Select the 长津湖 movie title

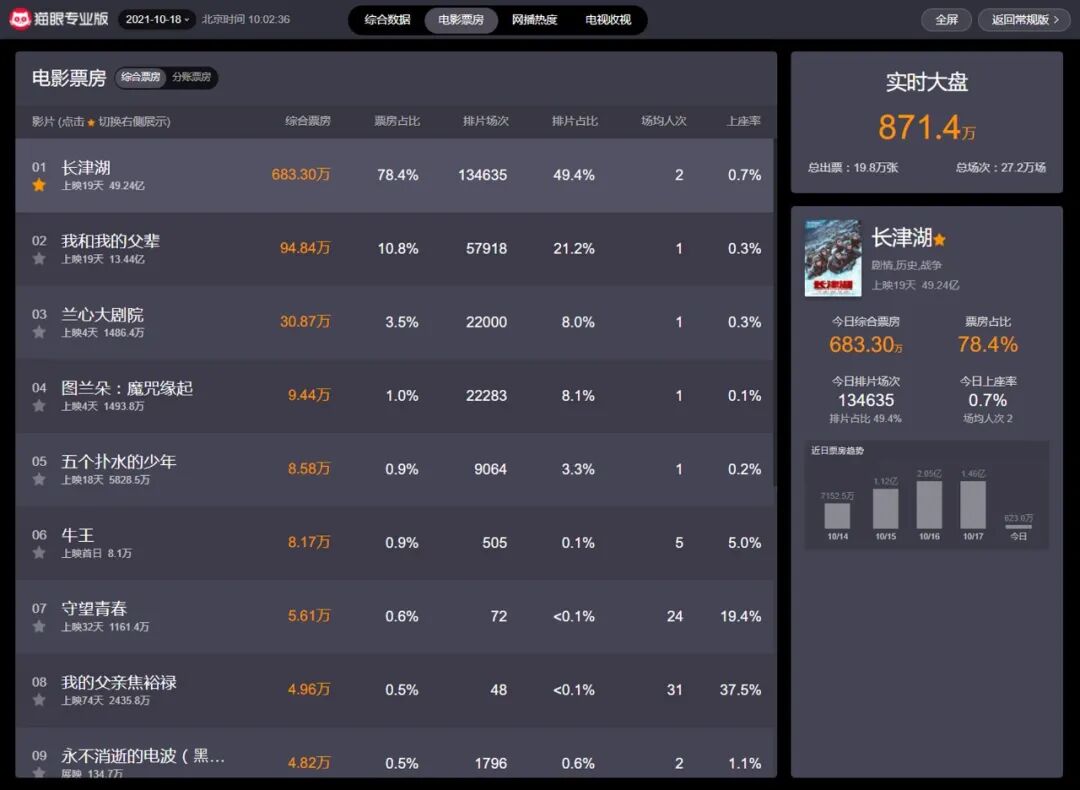(85, 167)
